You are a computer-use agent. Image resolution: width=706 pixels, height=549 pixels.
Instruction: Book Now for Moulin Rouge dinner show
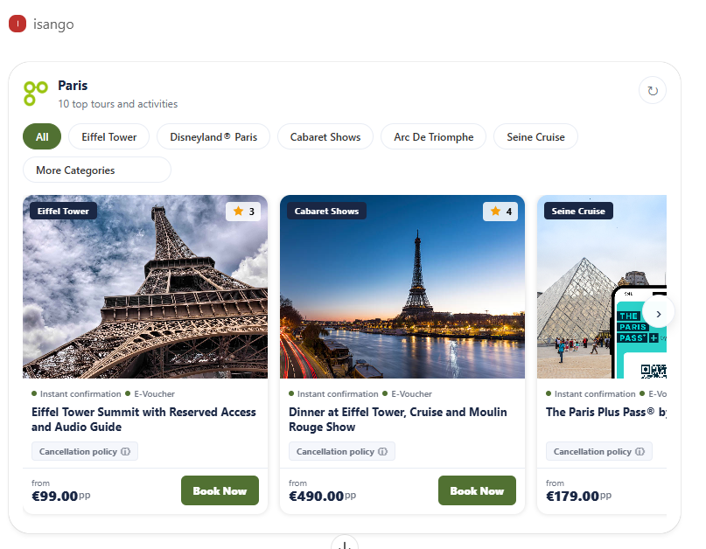click(x=477, y=491)
